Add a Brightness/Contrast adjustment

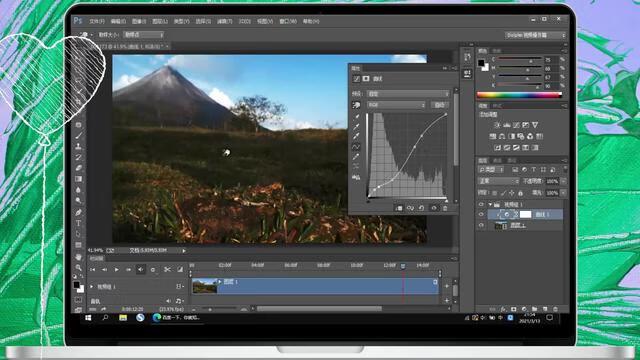(x=497, y=125)
